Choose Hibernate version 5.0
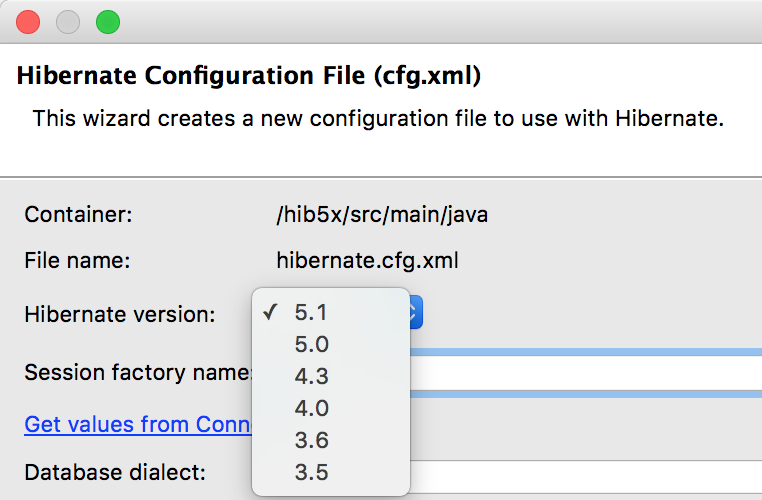 (311, 344)
